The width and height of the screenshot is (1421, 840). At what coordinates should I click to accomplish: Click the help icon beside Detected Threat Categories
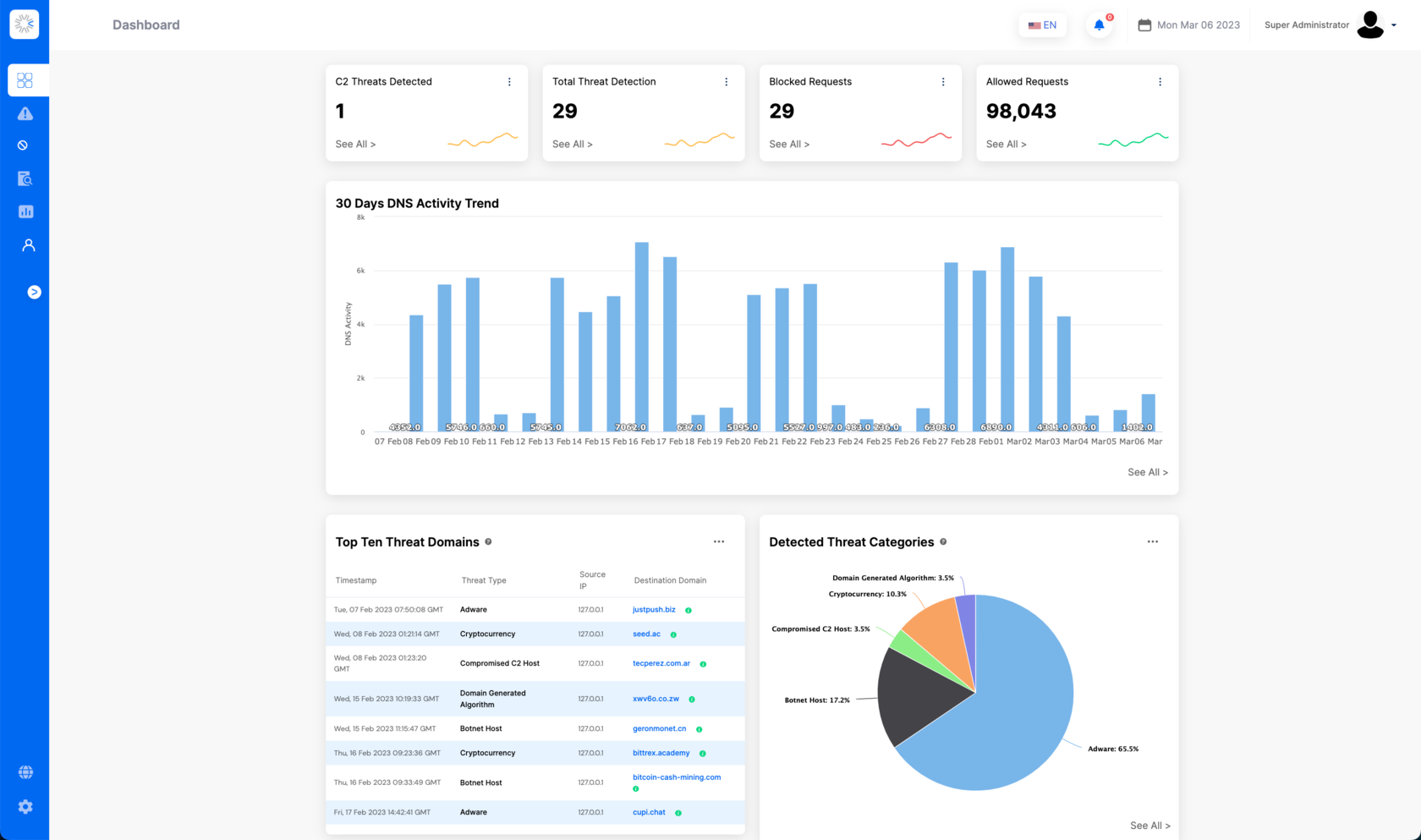943,541
